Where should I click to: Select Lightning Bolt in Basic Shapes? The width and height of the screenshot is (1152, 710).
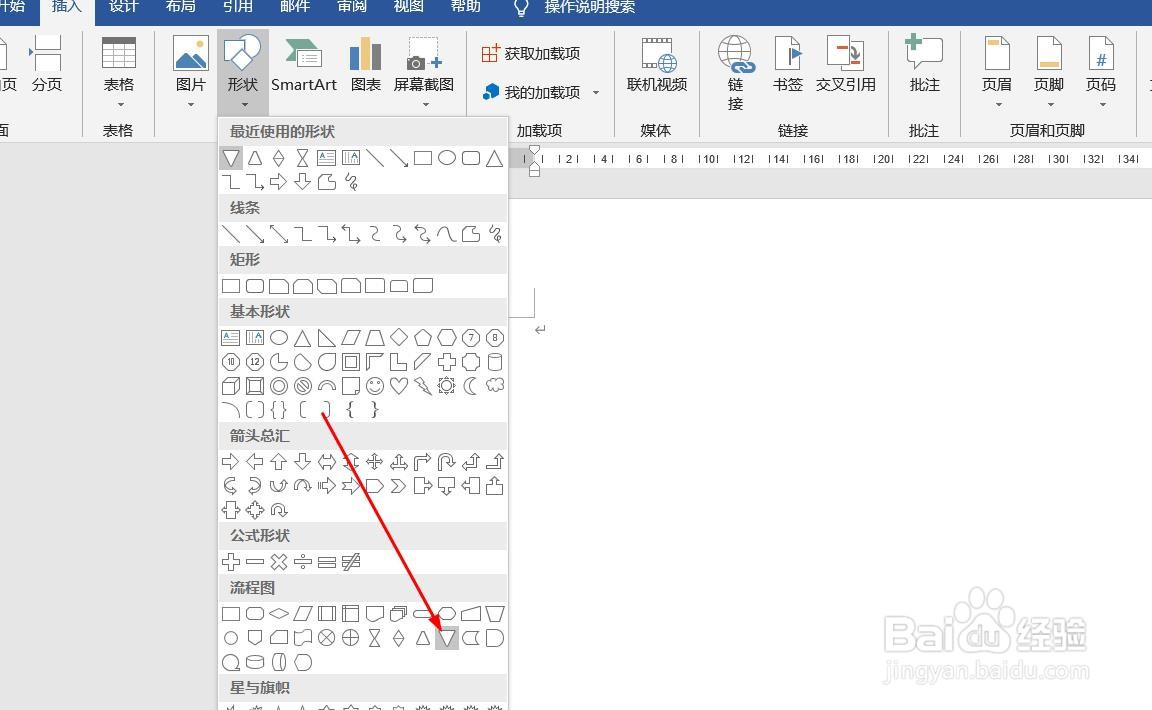click(x=422, y=386)
